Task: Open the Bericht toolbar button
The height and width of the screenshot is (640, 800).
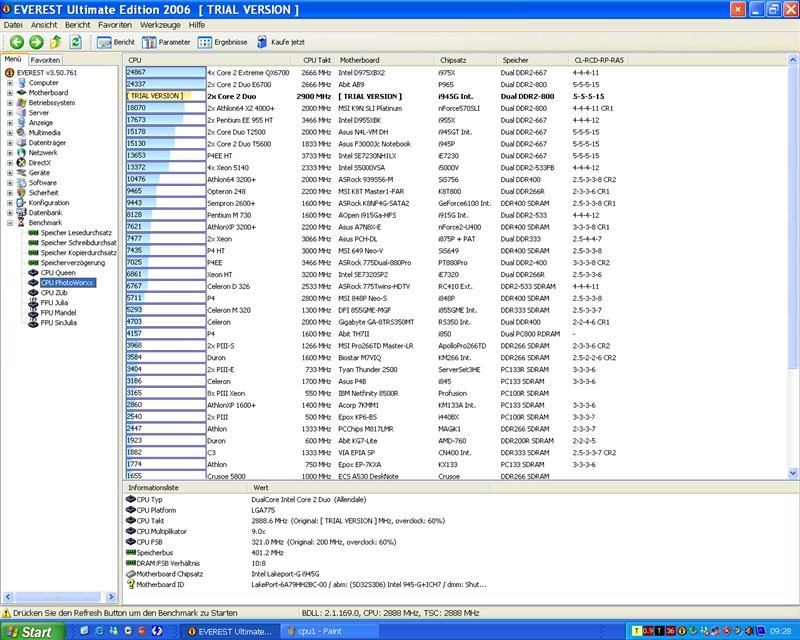Action: (116, 42)
